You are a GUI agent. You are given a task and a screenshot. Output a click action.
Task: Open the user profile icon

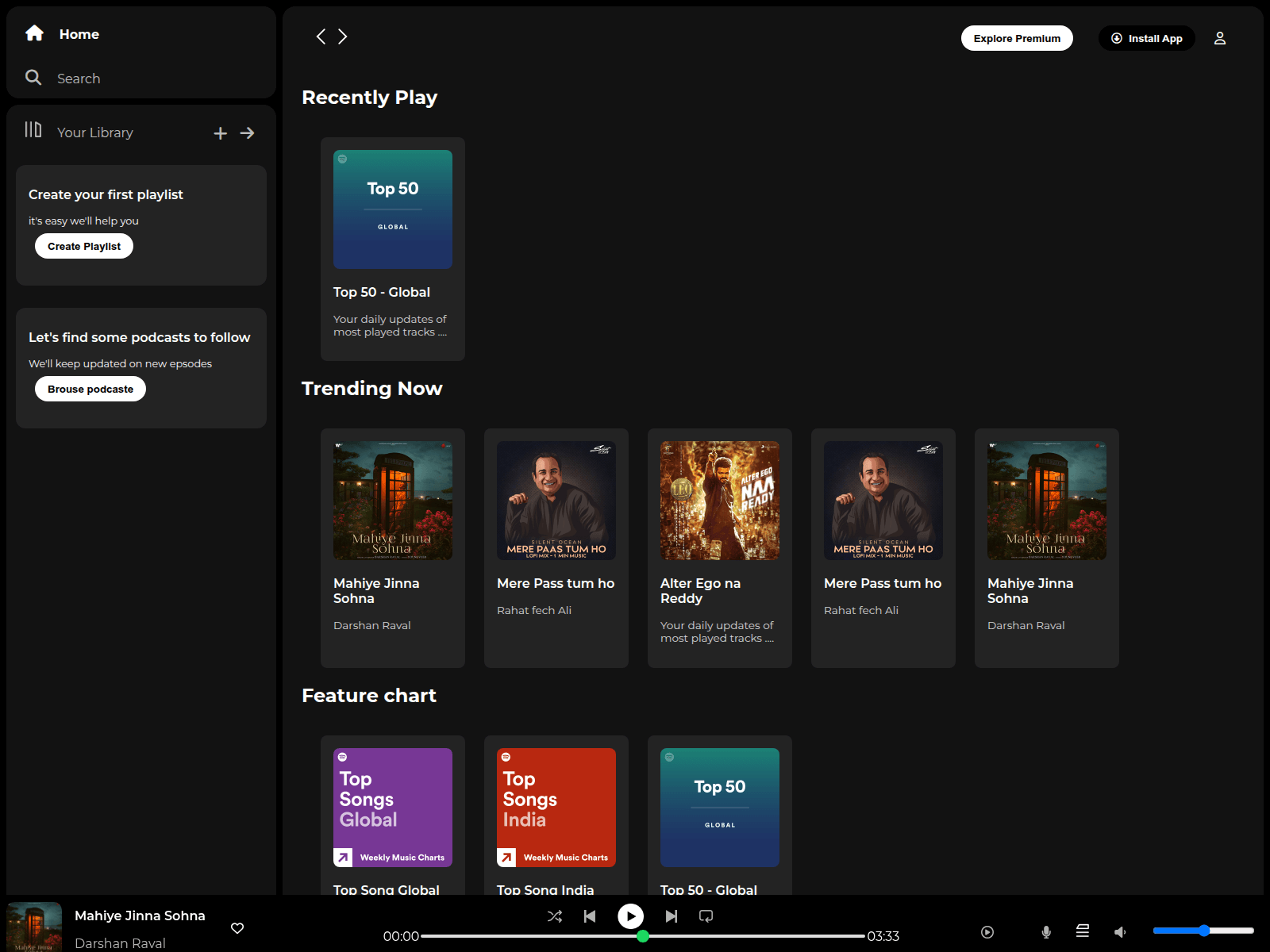click(1220, 38)
